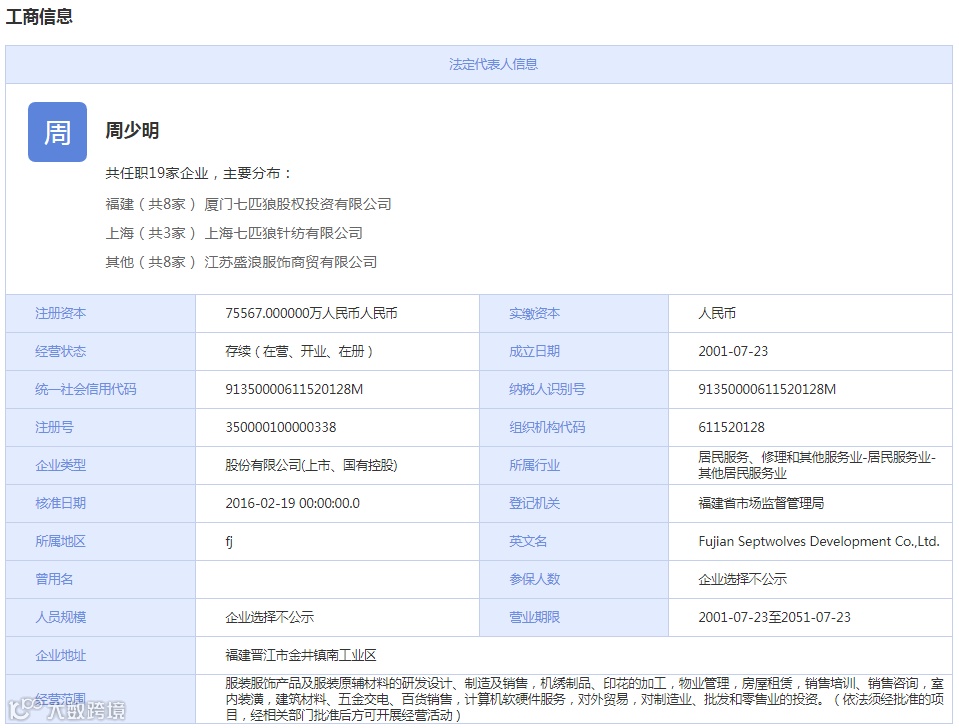Select organization code 611520128

731,427
